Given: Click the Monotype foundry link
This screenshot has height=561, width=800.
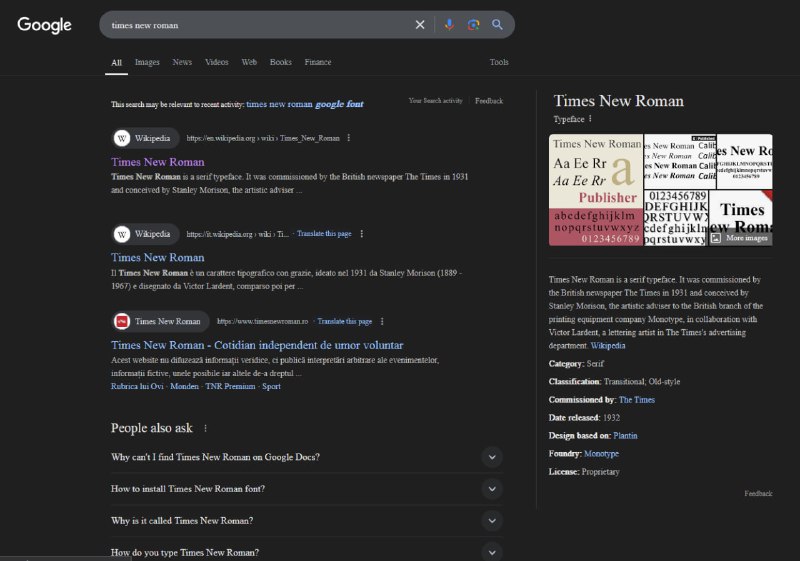Looking at the screenshot, I should click(601, 453).
